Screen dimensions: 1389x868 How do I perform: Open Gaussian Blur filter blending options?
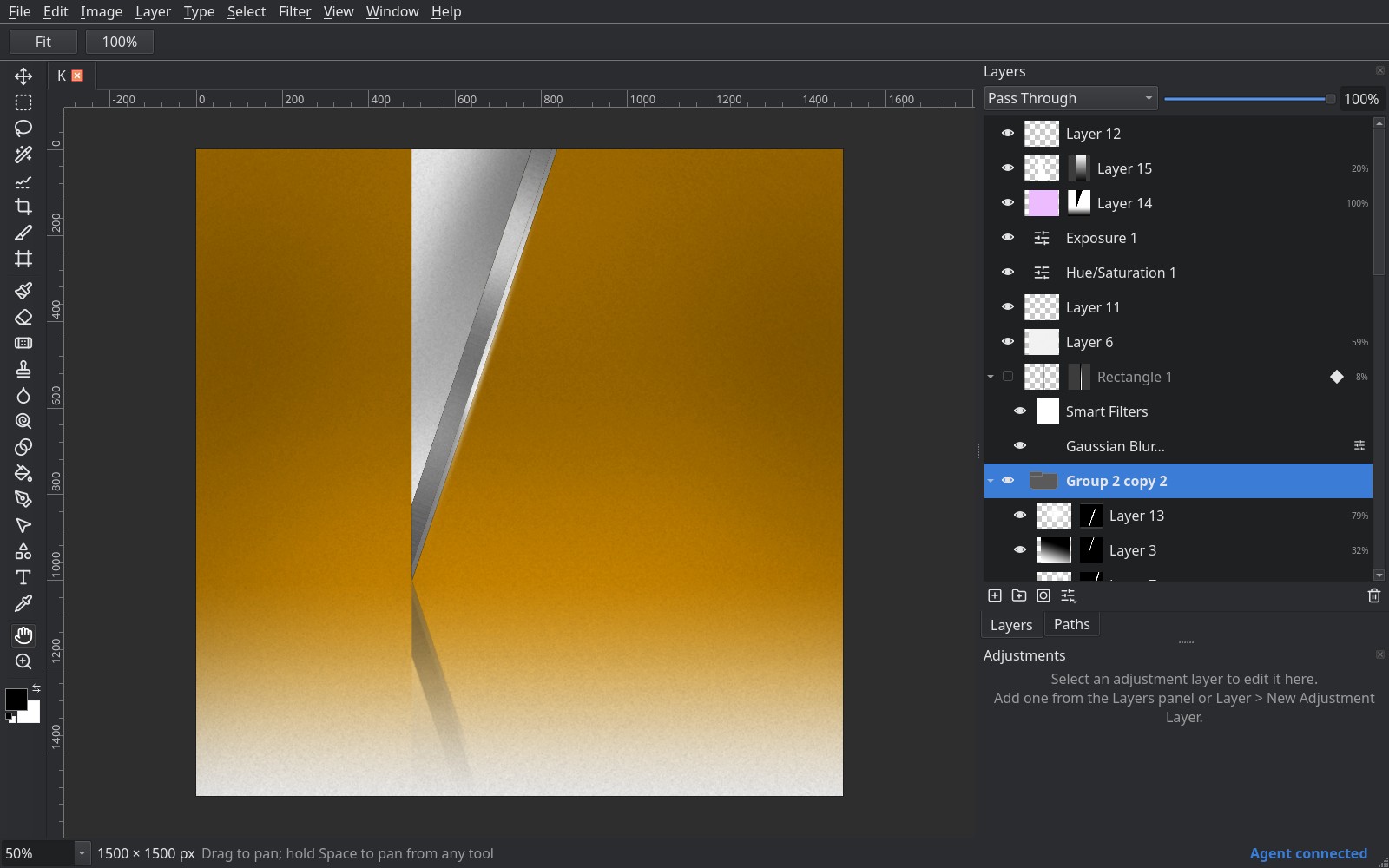[1359, 446]
